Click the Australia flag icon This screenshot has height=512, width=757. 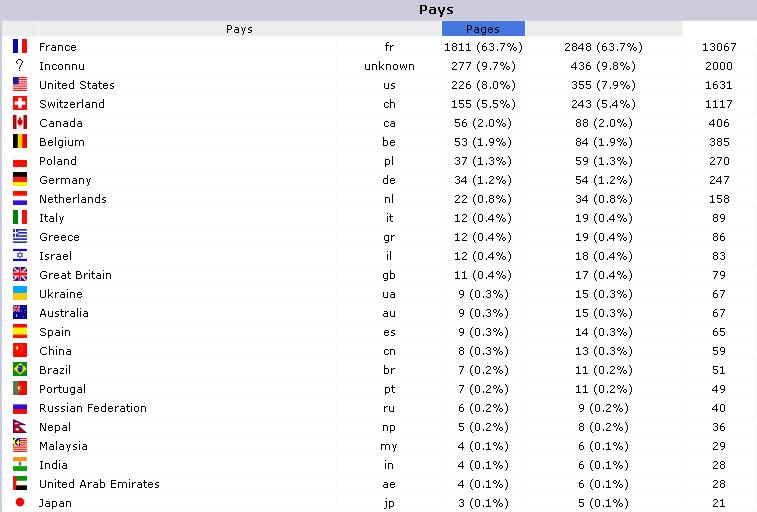pos(20,313)
